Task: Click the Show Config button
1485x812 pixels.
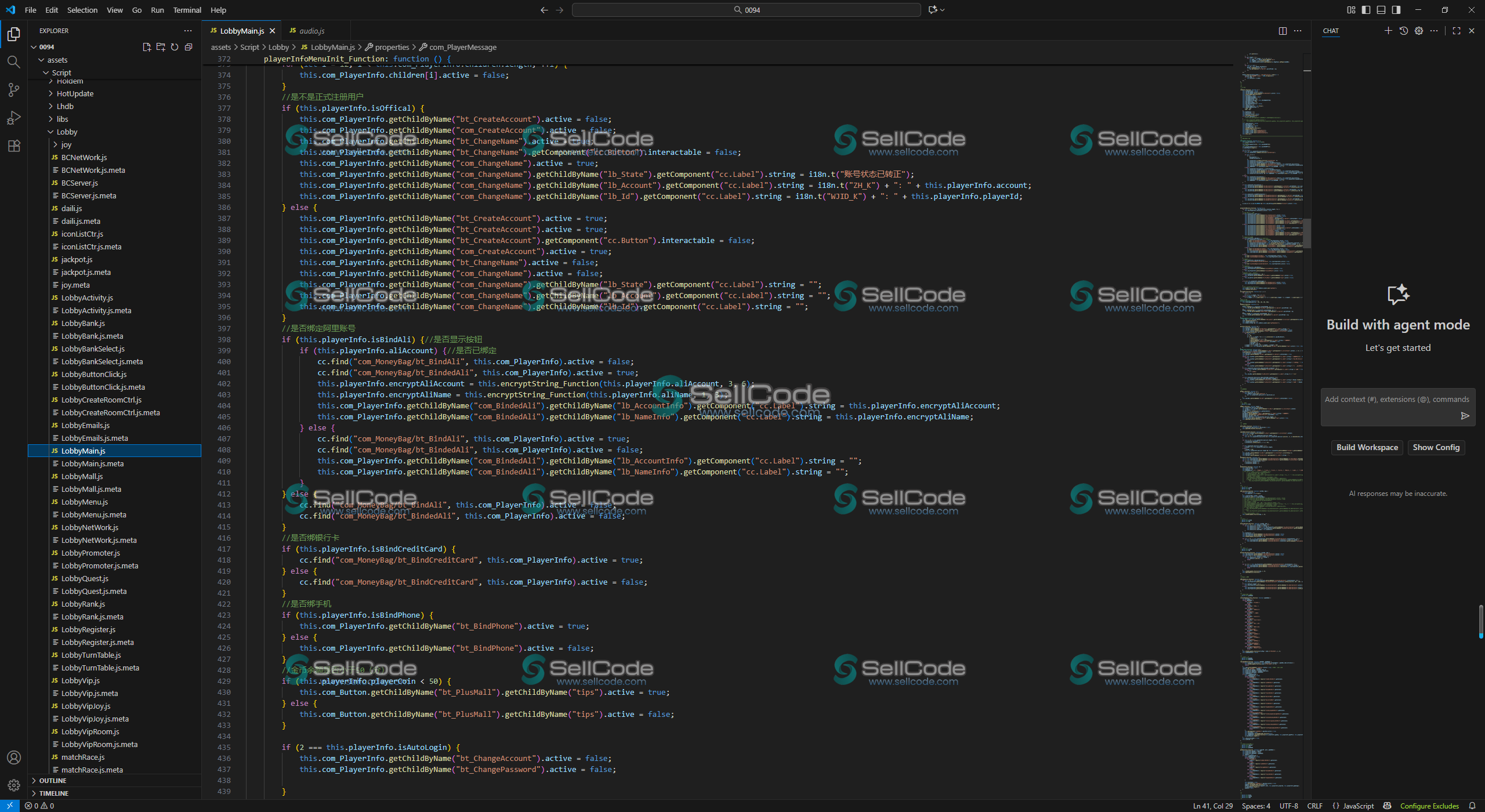Action: click(1436, 447)
